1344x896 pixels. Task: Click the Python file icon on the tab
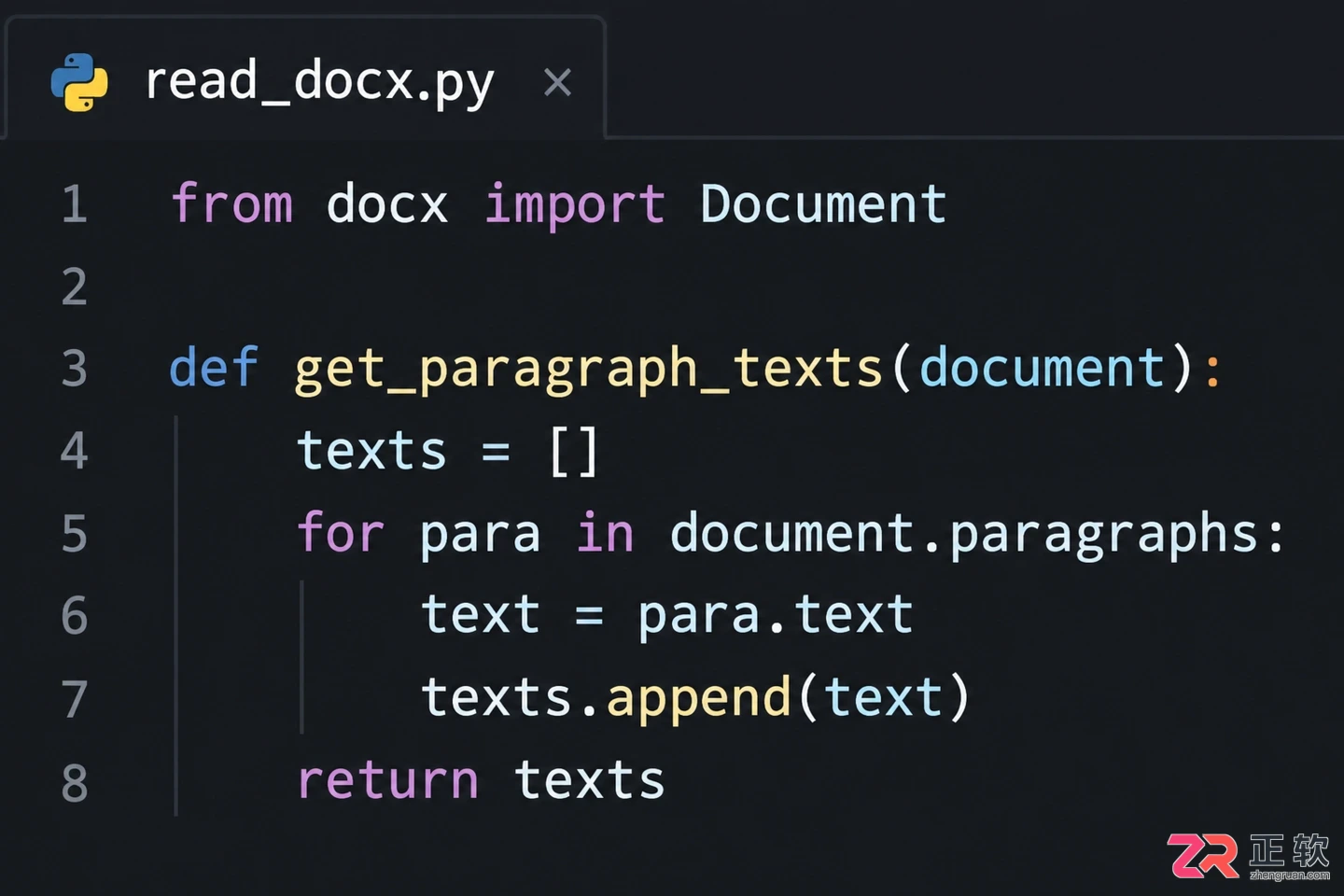pos(79,82)
